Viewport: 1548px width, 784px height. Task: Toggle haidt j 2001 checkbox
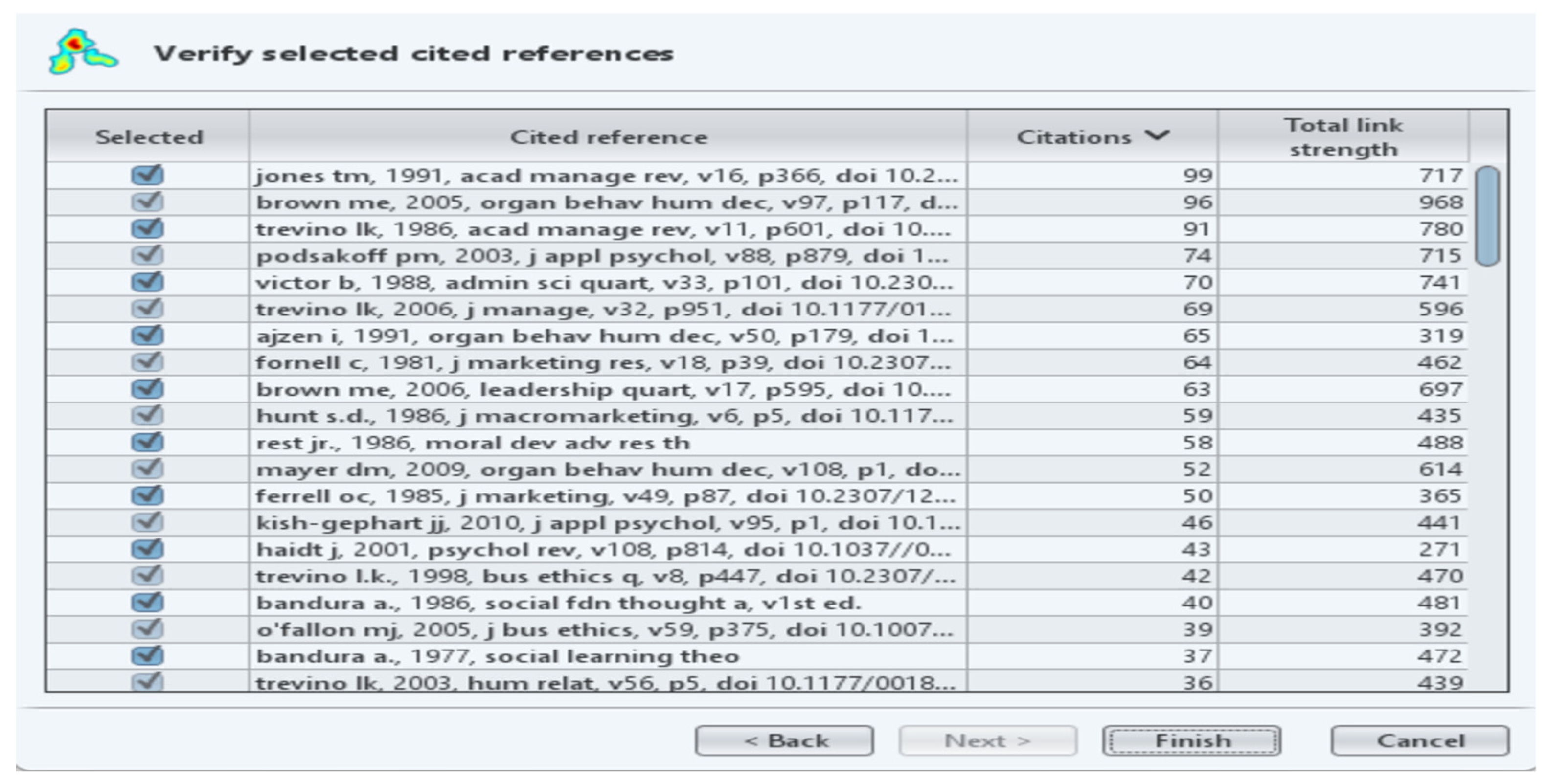click(x=147, y=549)
